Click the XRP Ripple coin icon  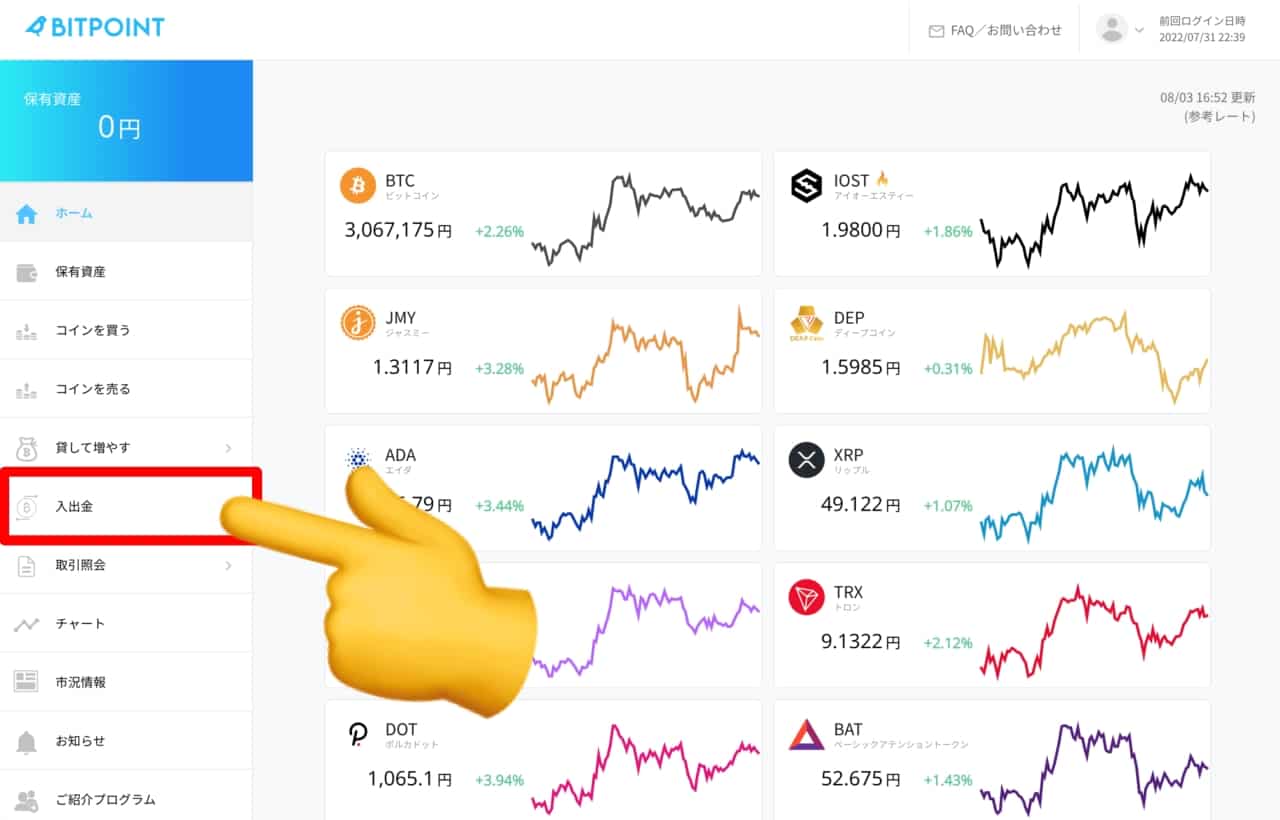coord(806,460)
